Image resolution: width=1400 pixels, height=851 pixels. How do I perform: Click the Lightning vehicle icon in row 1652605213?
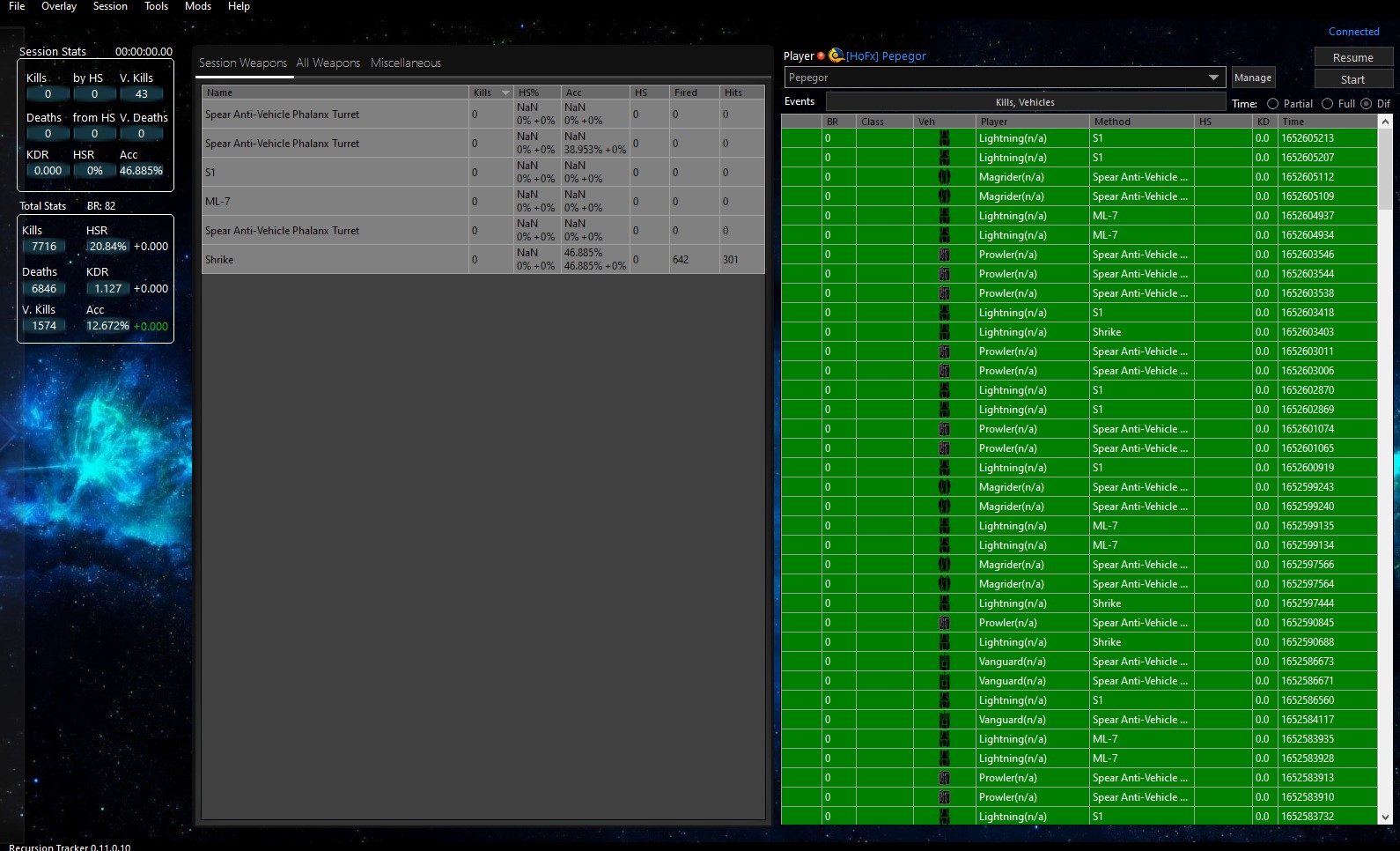[x=944, y=138]
